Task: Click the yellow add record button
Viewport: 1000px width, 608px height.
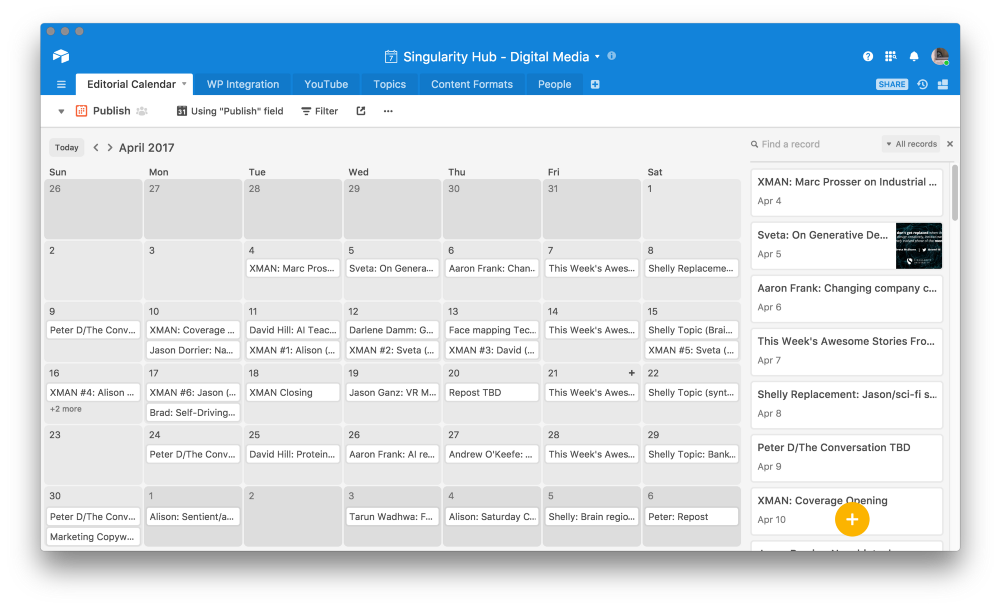Action: click(852, 519)
